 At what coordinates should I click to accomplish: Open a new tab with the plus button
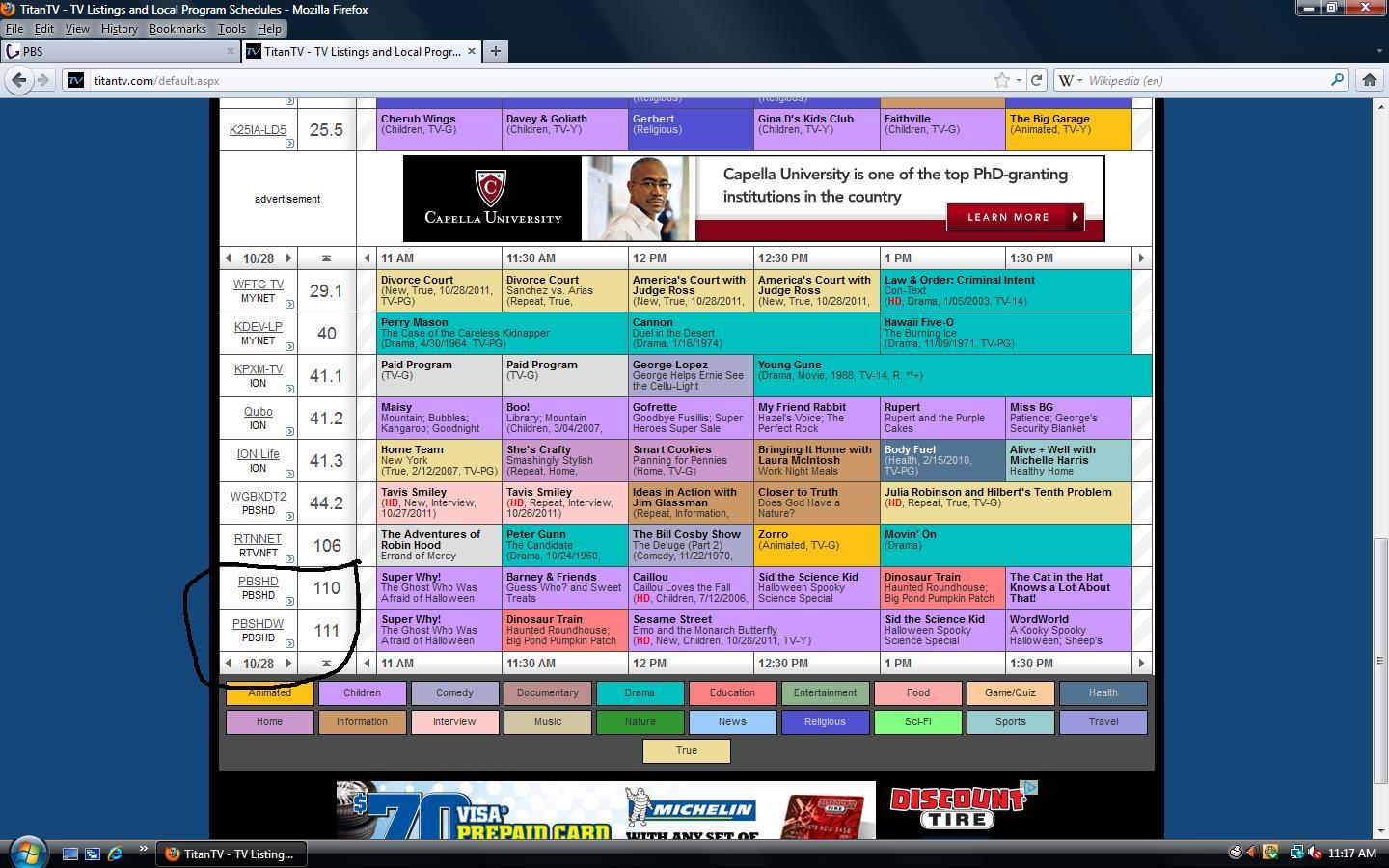[495, 51]
